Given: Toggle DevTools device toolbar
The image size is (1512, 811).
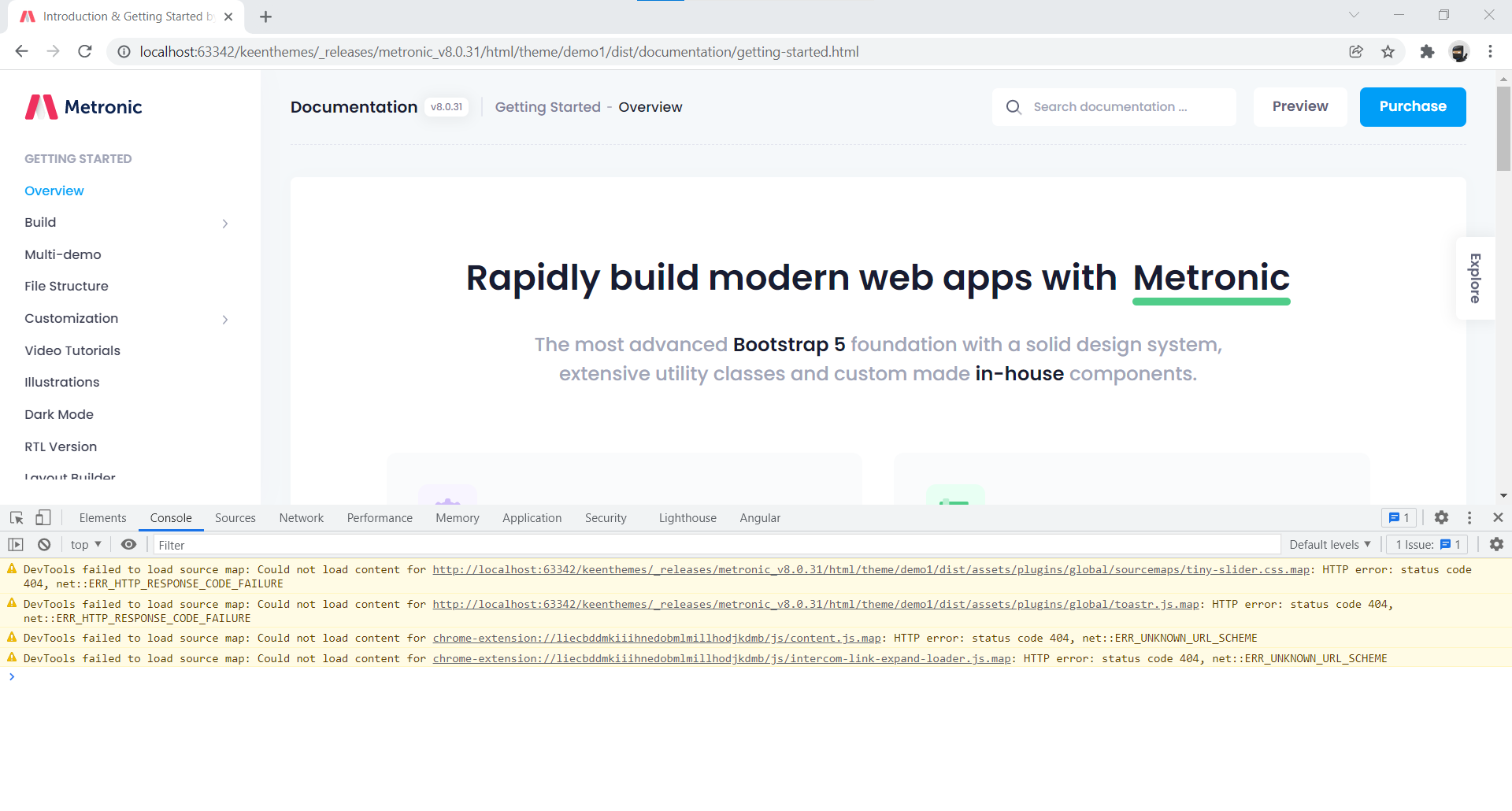Looking at the screenshot, I should coord(43,517).
